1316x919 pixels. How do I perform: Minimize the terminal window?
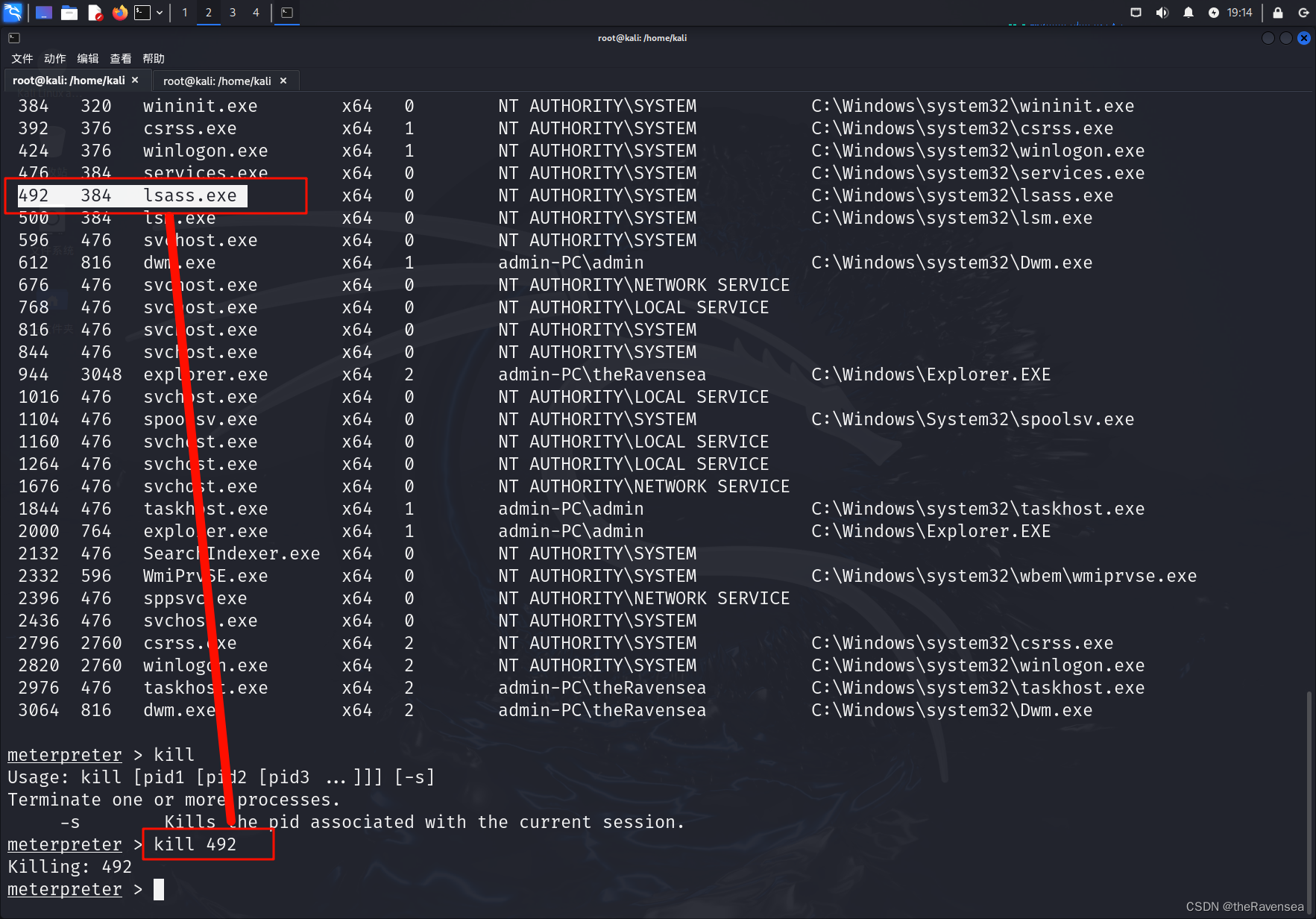click(1268, 38)
